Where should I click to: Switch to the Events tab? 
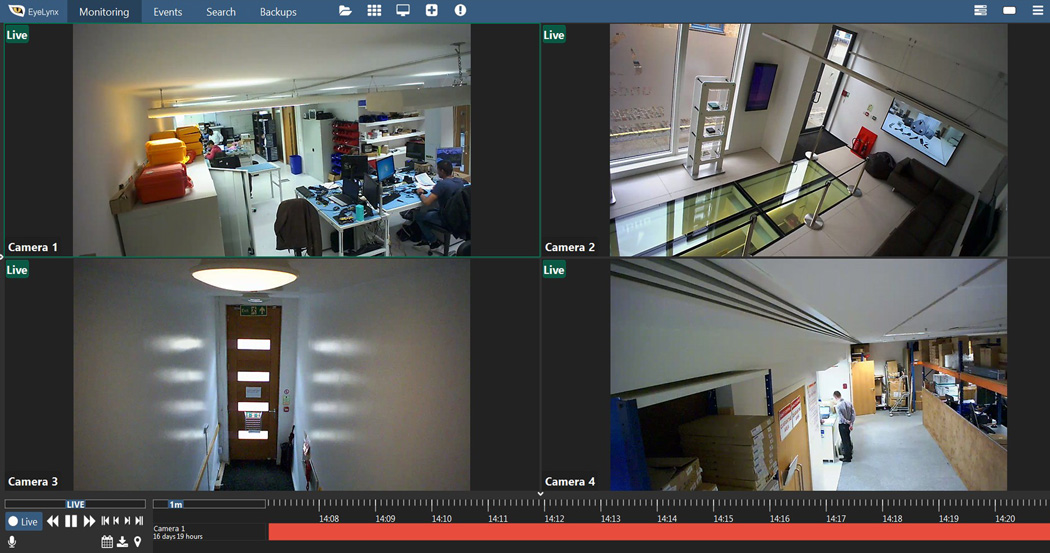(167, 12)
